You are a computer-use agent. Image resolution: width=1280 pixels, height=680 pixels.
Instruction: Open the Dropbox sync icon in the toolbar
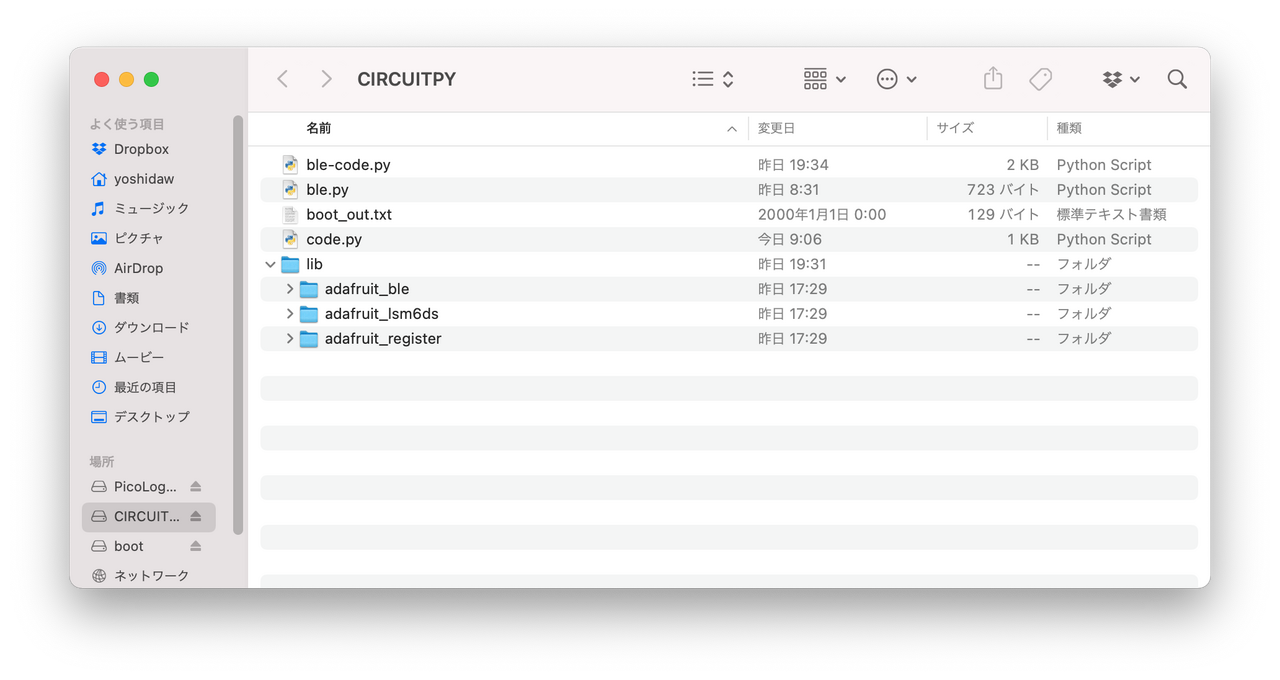1114,78
